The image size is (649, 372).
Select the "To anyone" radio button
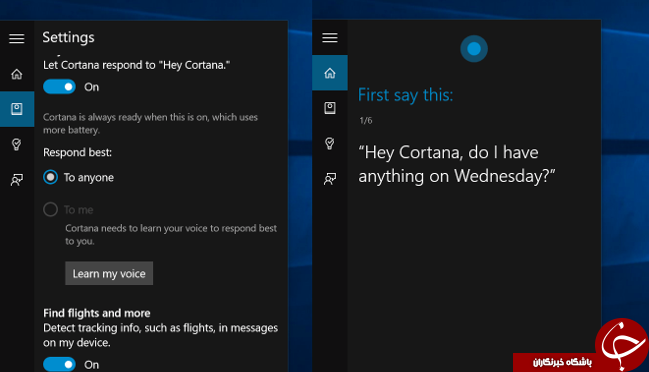pos(50,177)
